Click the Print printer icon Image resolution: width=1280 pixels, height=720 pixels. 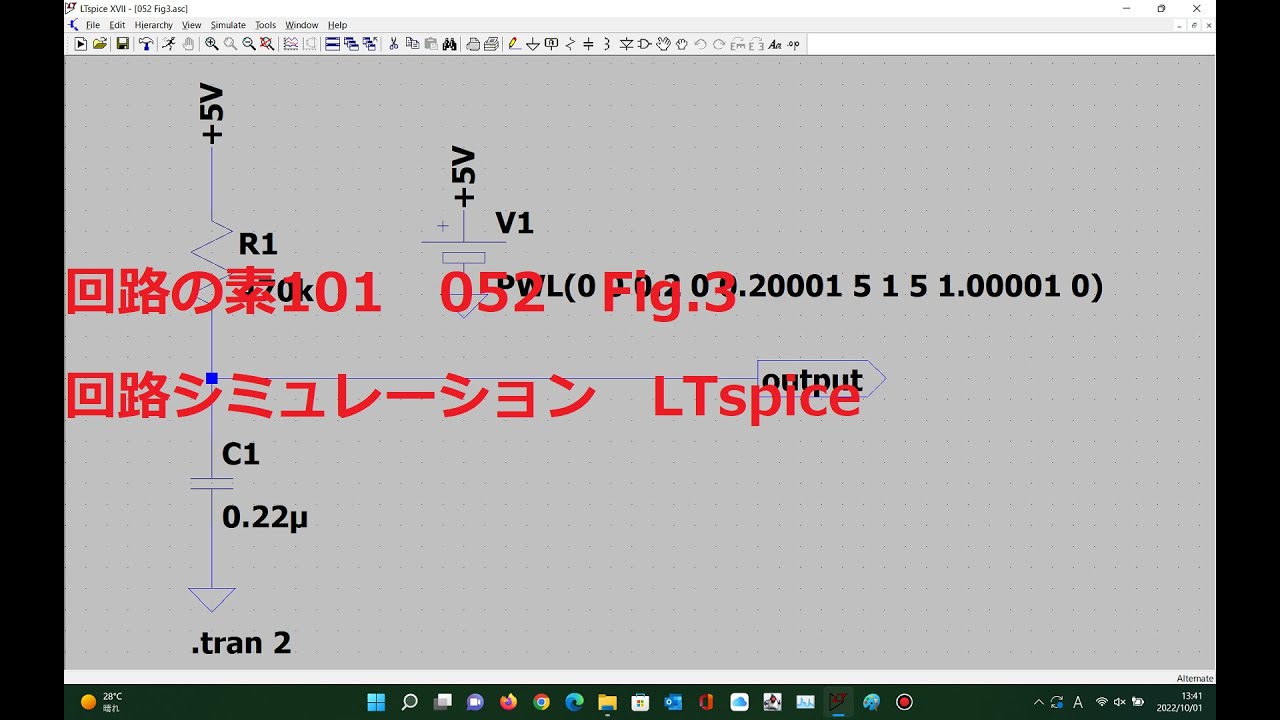point(491,44)
